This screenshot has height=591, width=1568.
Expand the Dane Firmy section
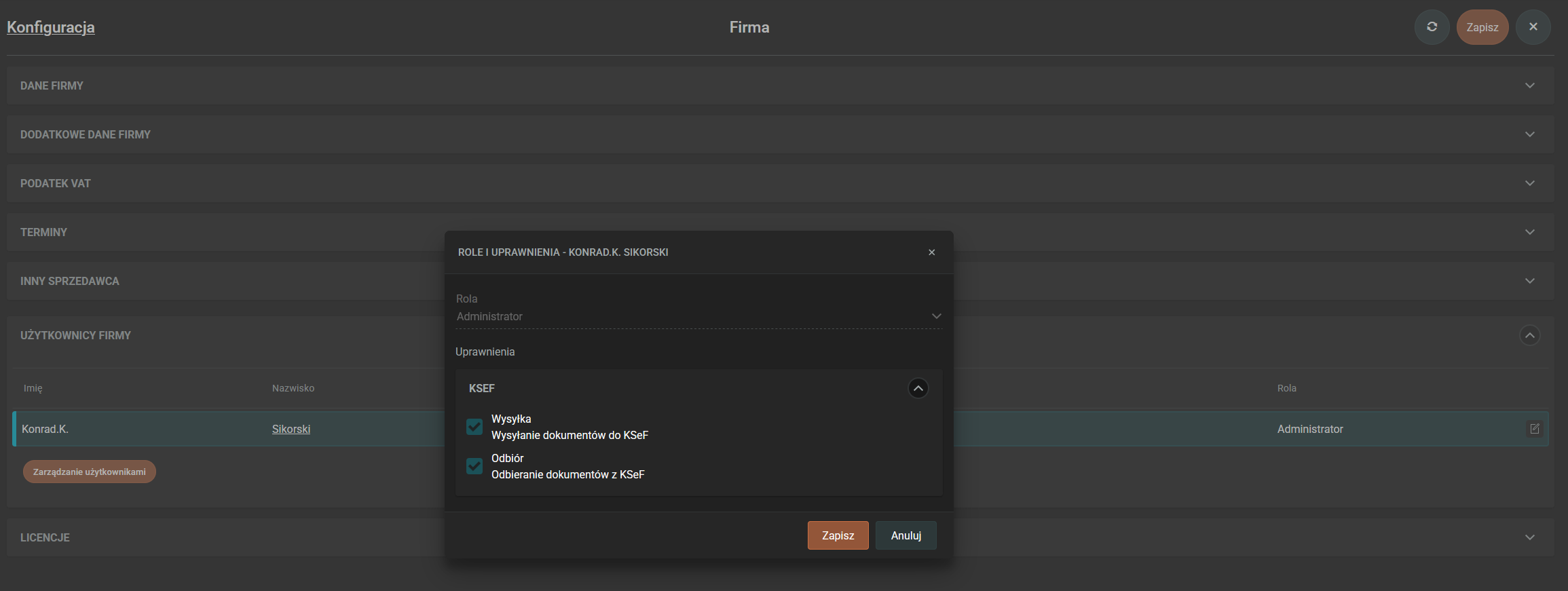click(1529, 85)
